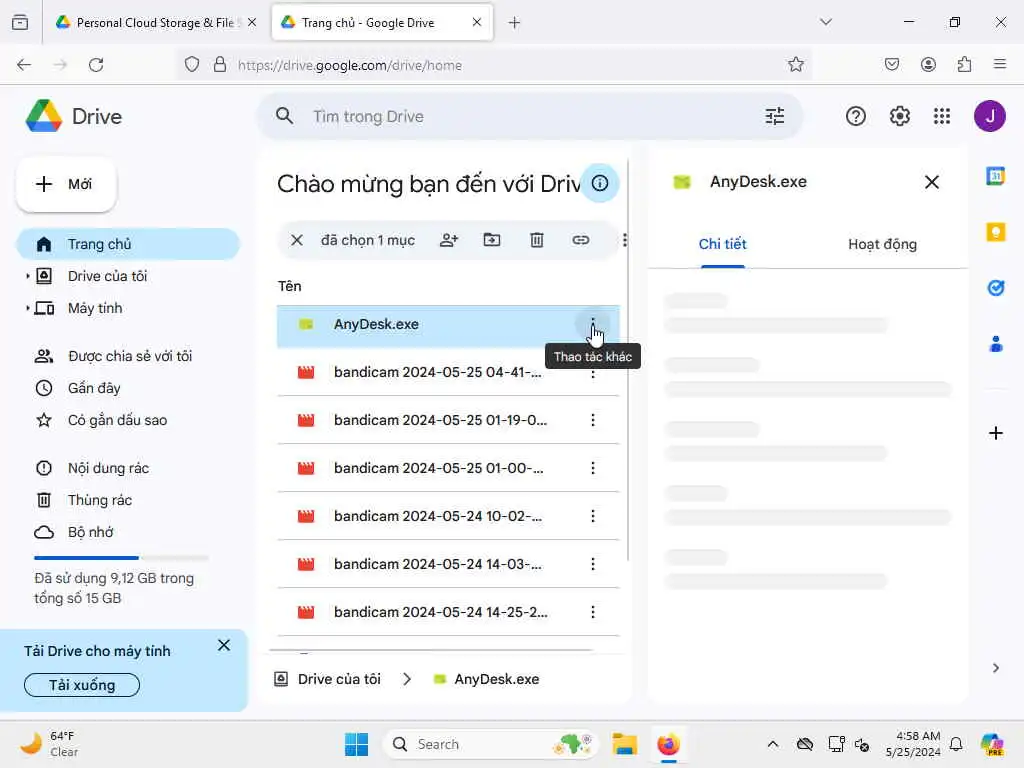This screenshot has height=768, width=1024.
Task: Open more actions for bandicam 2024-05-24 14-25
Action: tap(592, 612)
